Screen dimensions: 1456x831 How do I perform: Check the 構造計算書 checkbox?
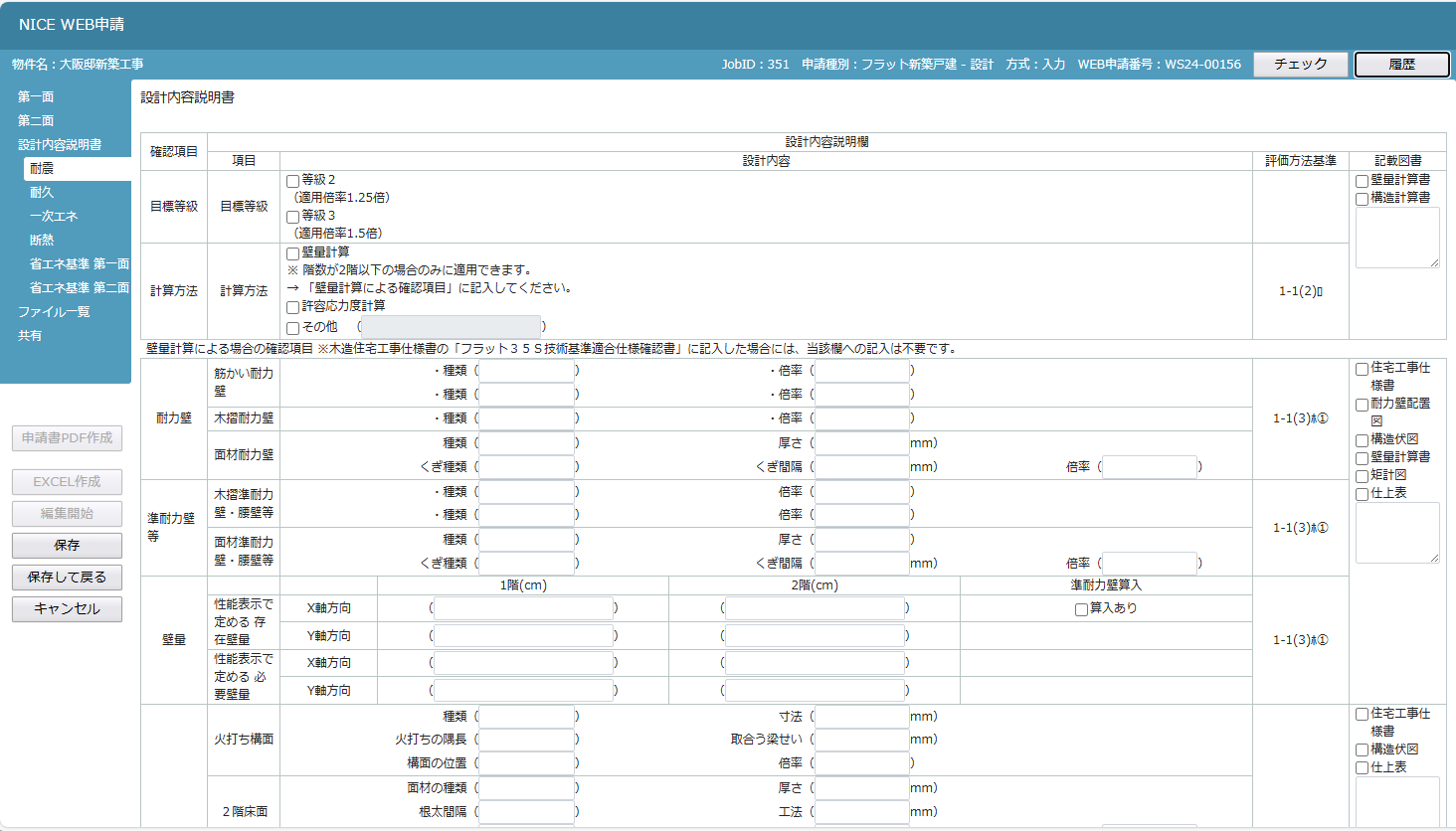(x=1363, y=199)
